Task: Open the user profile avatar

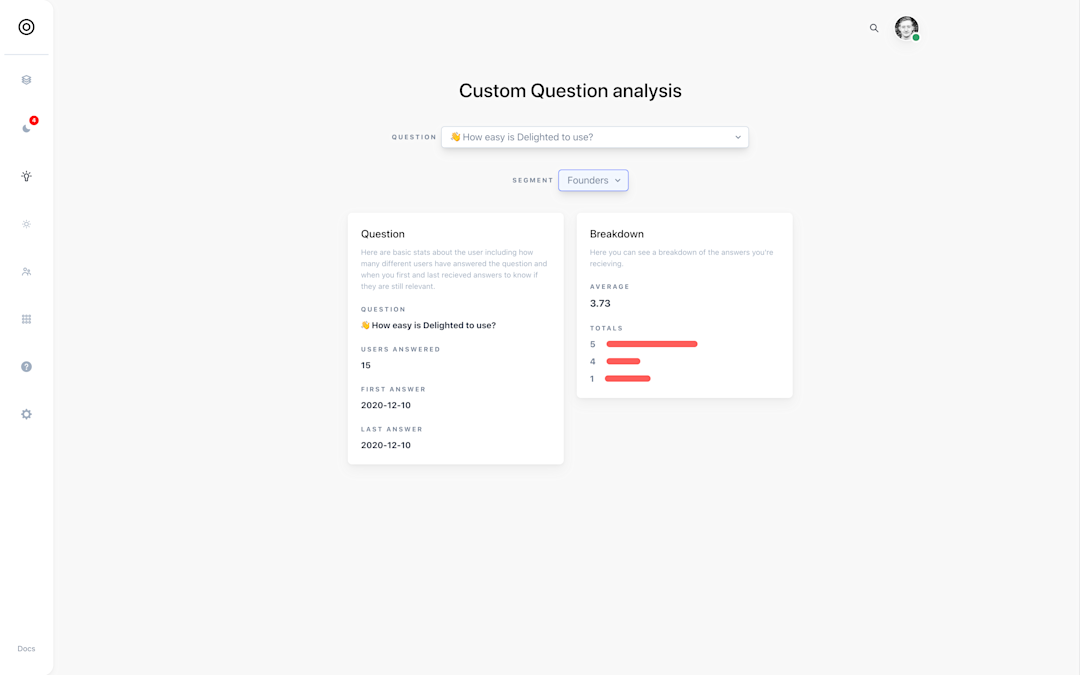Action: 906,28
